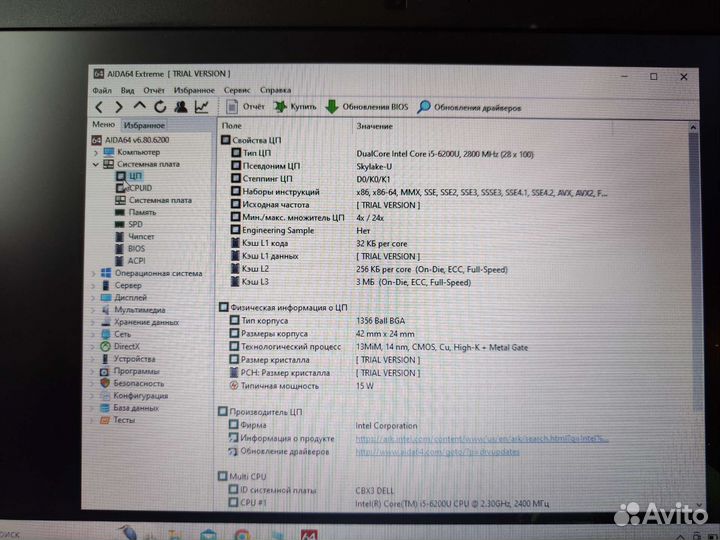
Task: Expand the Операционная система node arrow
Action: [x=94, y=274]
